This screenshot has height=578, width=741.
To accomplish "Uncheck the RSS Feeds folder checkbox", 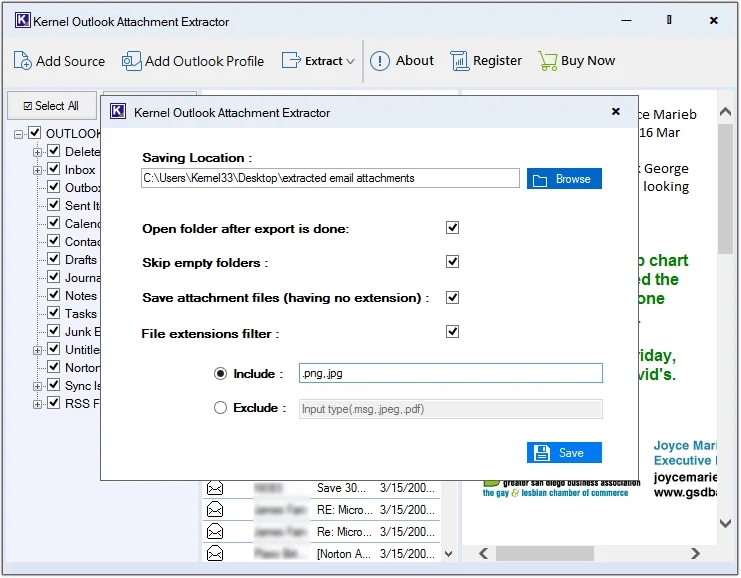I will tap(54, 403).
